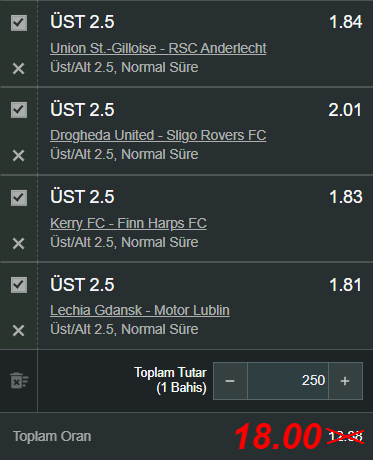Toggle the Kerry FC bet checkbox

19,198
